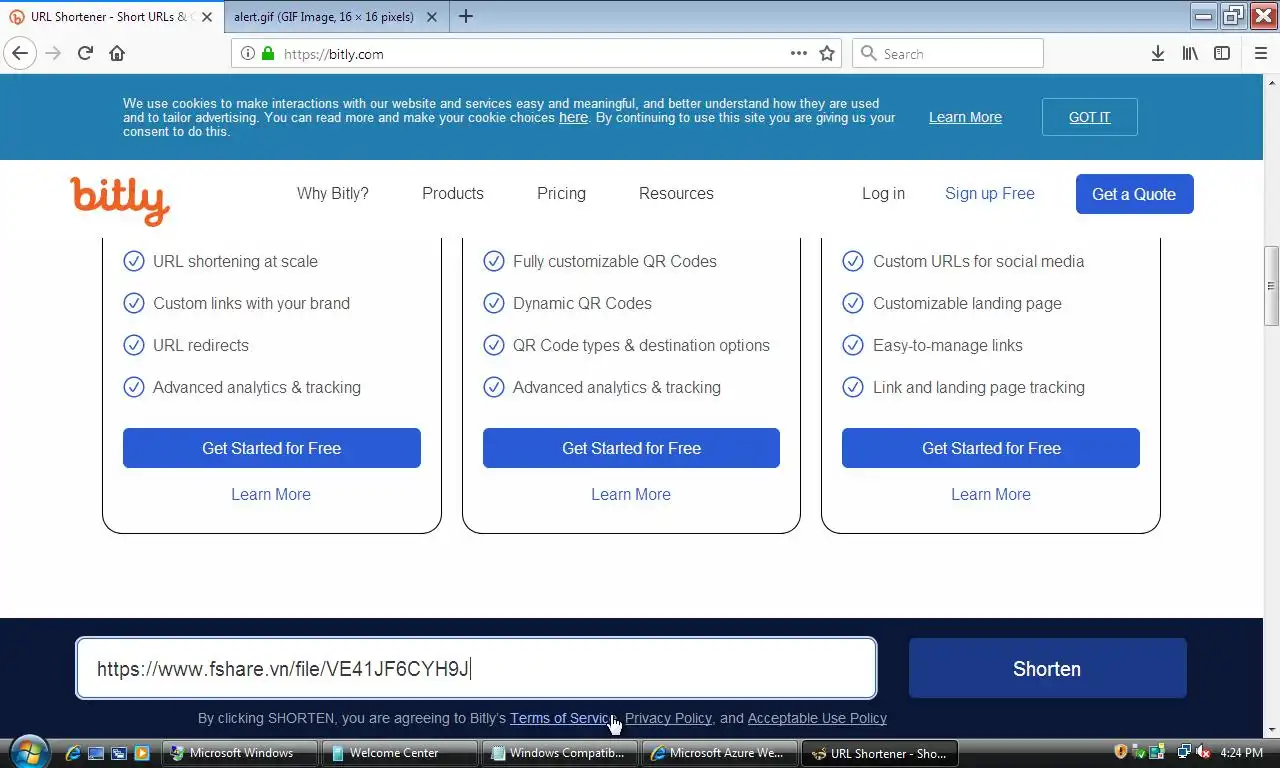
Task: Open the Firefox home page
Action: 117,54
